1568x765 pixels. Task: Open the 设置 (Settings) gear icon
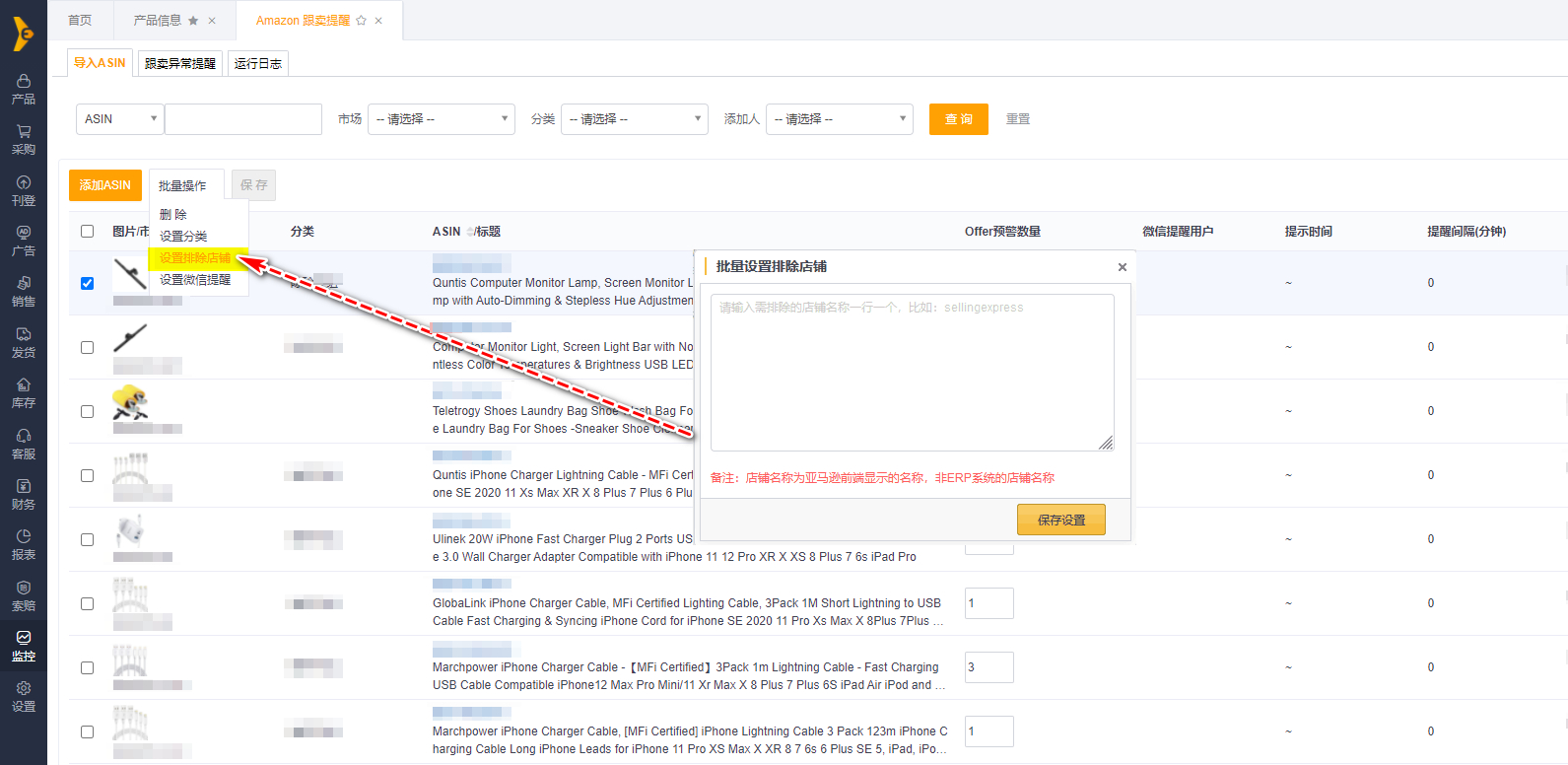click(x=24, y=696)
